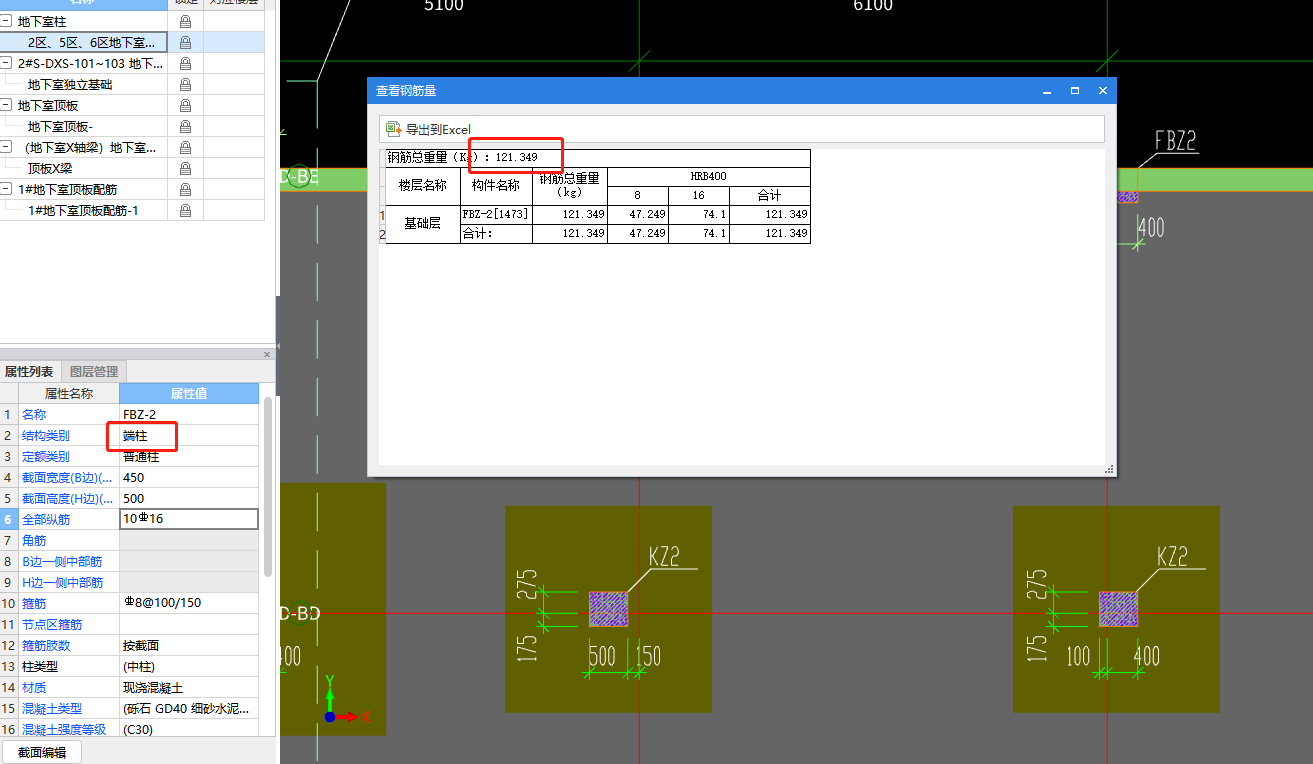Click the 节点区箍筋 property name

pos(52,624)
